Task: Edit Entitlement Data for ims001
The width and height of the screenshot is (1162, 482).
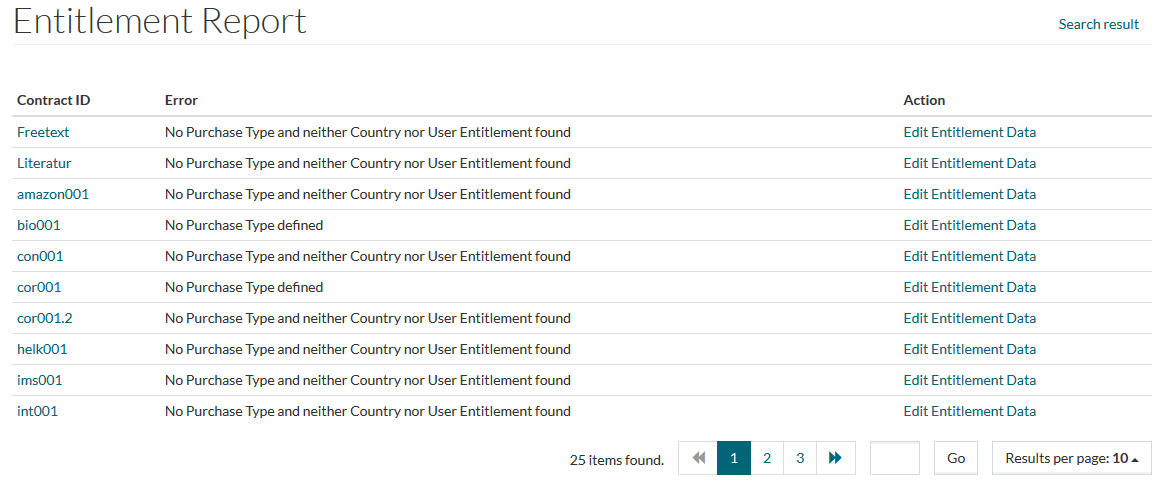Action: 969,380
